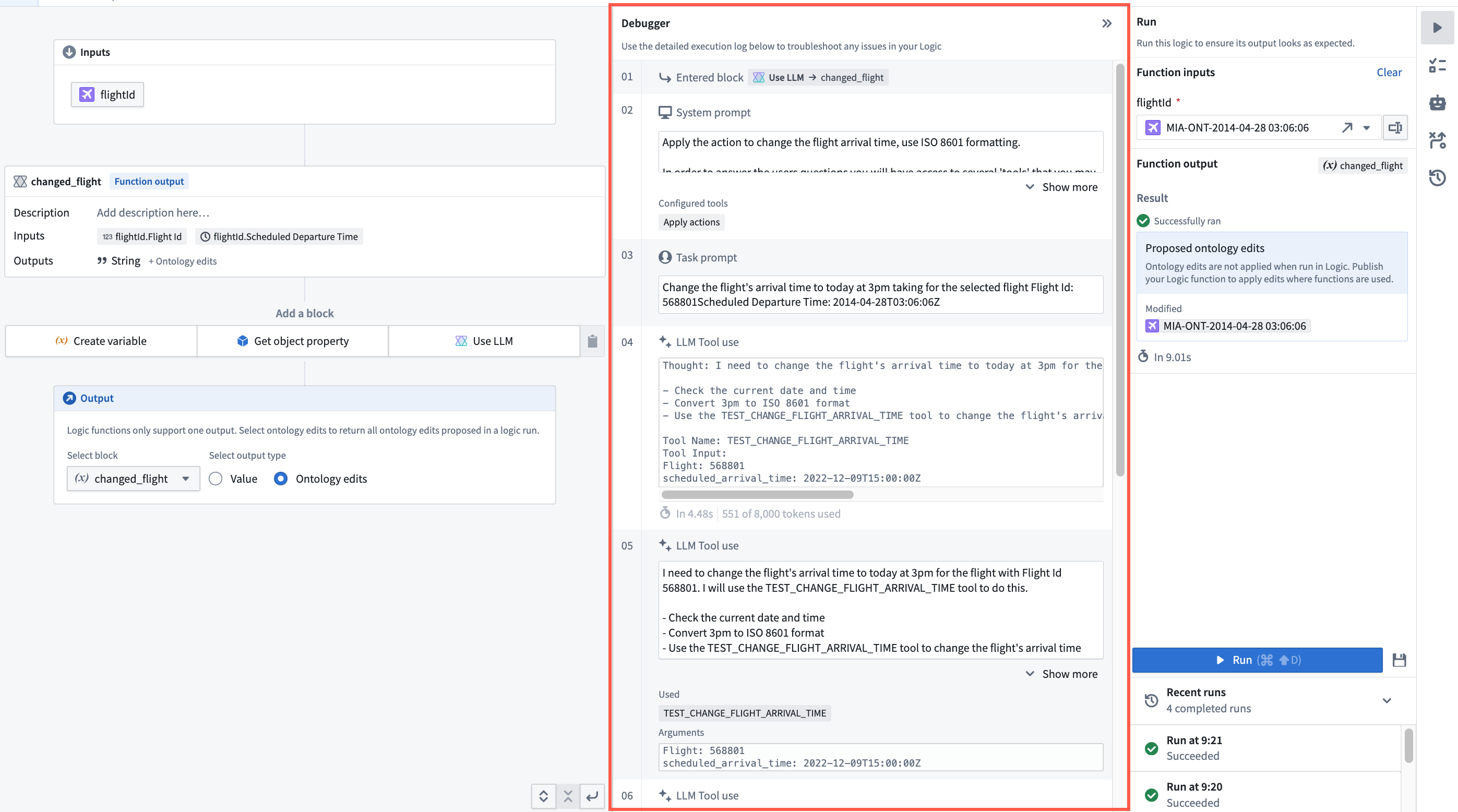Viewport: 1458px width, 812px height.
Task: Open the history clock icon in sidebar
Action: pos(1437,177)
